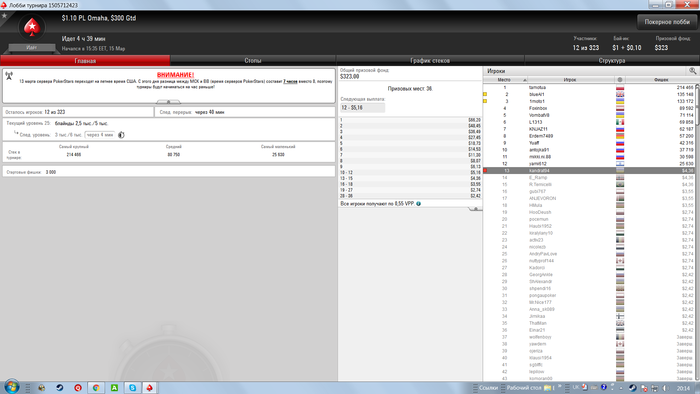Click the PokerStars red spade logo
The height and width of the screenshot is (394, 700).
click(32, 27)
